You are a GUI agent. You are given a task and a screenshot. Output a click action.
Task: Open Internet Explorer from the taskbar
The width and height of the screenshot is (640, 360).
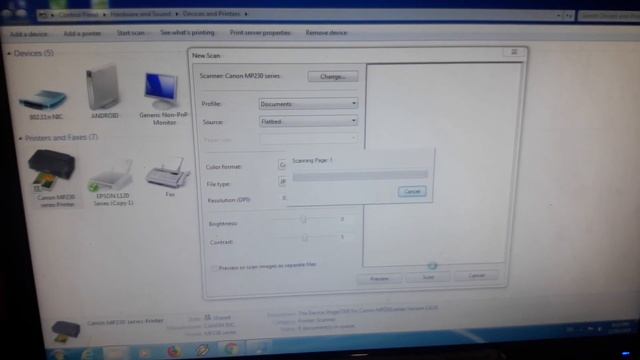tap(87, 353)
